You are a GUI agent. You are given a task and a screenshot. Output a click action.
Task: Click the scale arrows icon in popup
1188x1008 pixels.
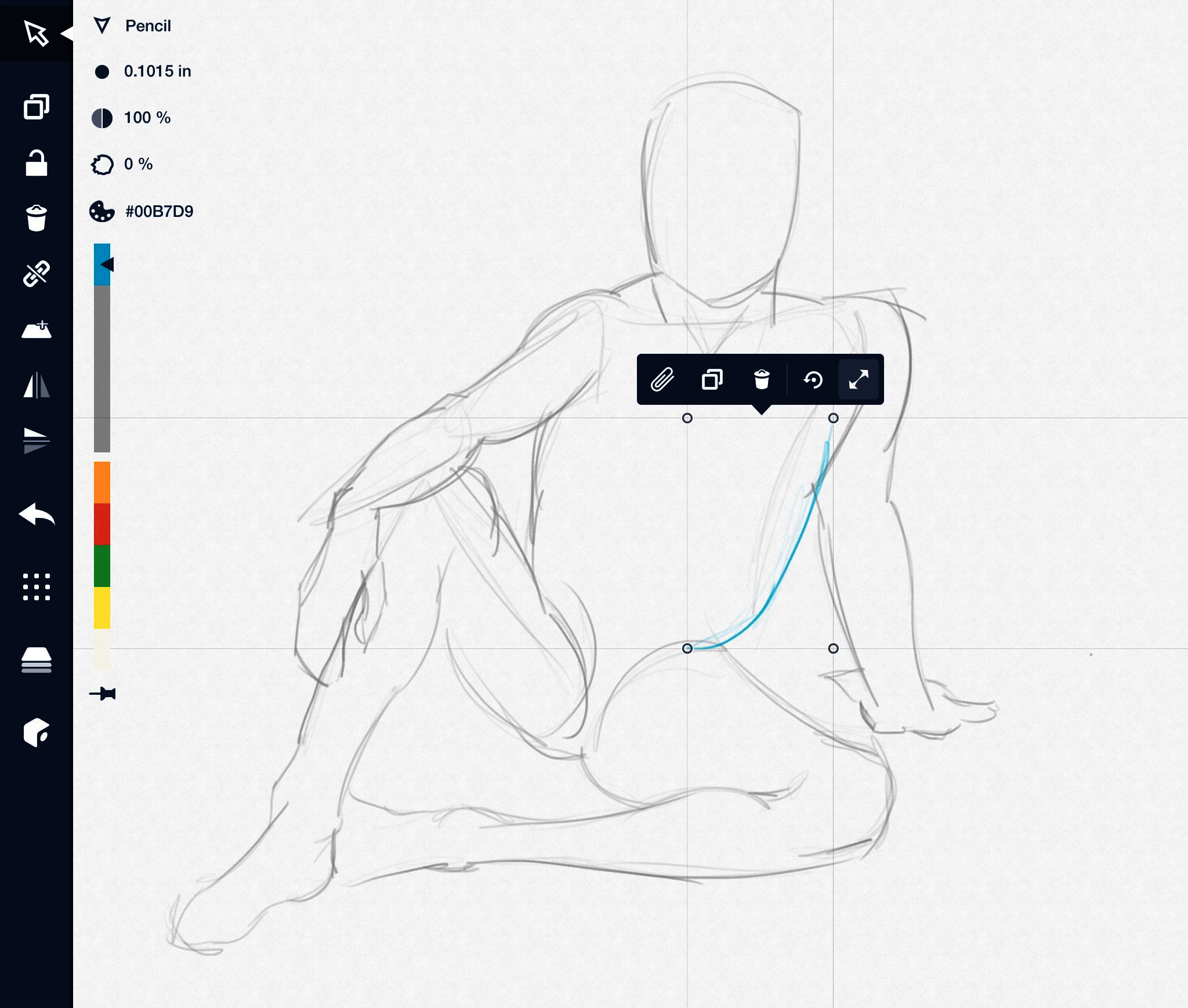[859, 380]
